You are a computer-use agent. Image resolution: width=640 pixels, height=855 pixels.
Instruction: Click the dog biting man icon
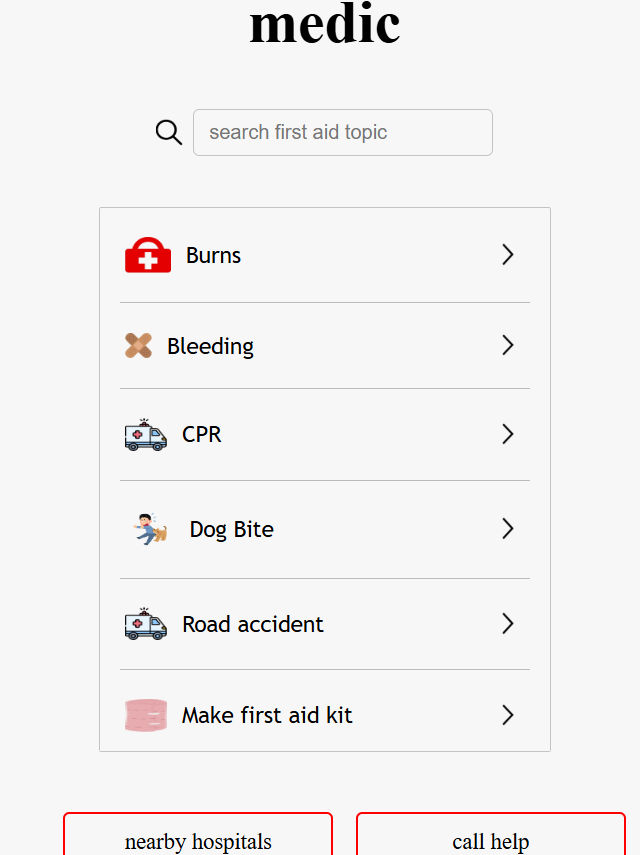(150, 529)
